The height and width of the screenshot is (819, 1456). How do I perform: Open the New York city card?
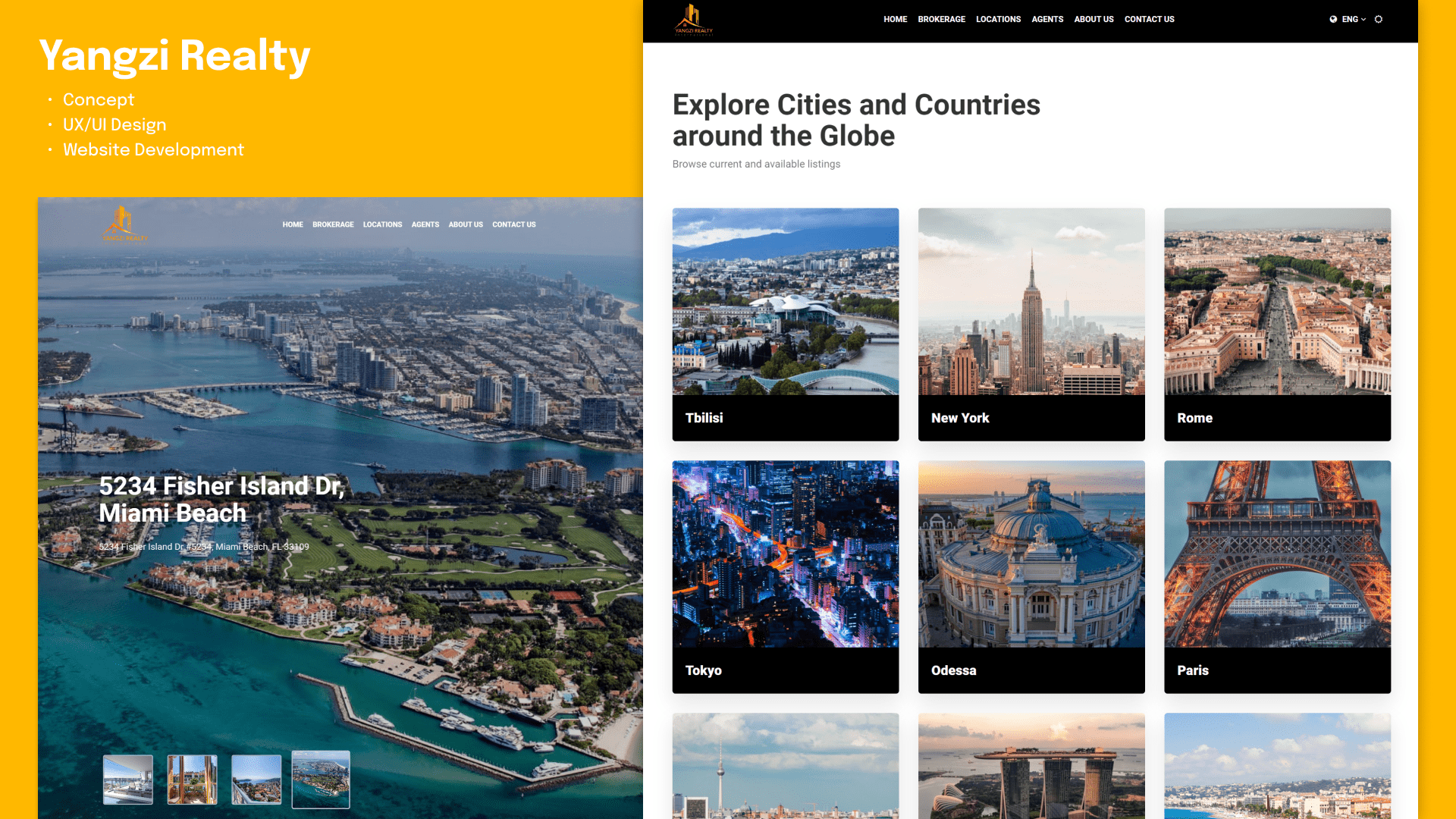point(1031,325)
